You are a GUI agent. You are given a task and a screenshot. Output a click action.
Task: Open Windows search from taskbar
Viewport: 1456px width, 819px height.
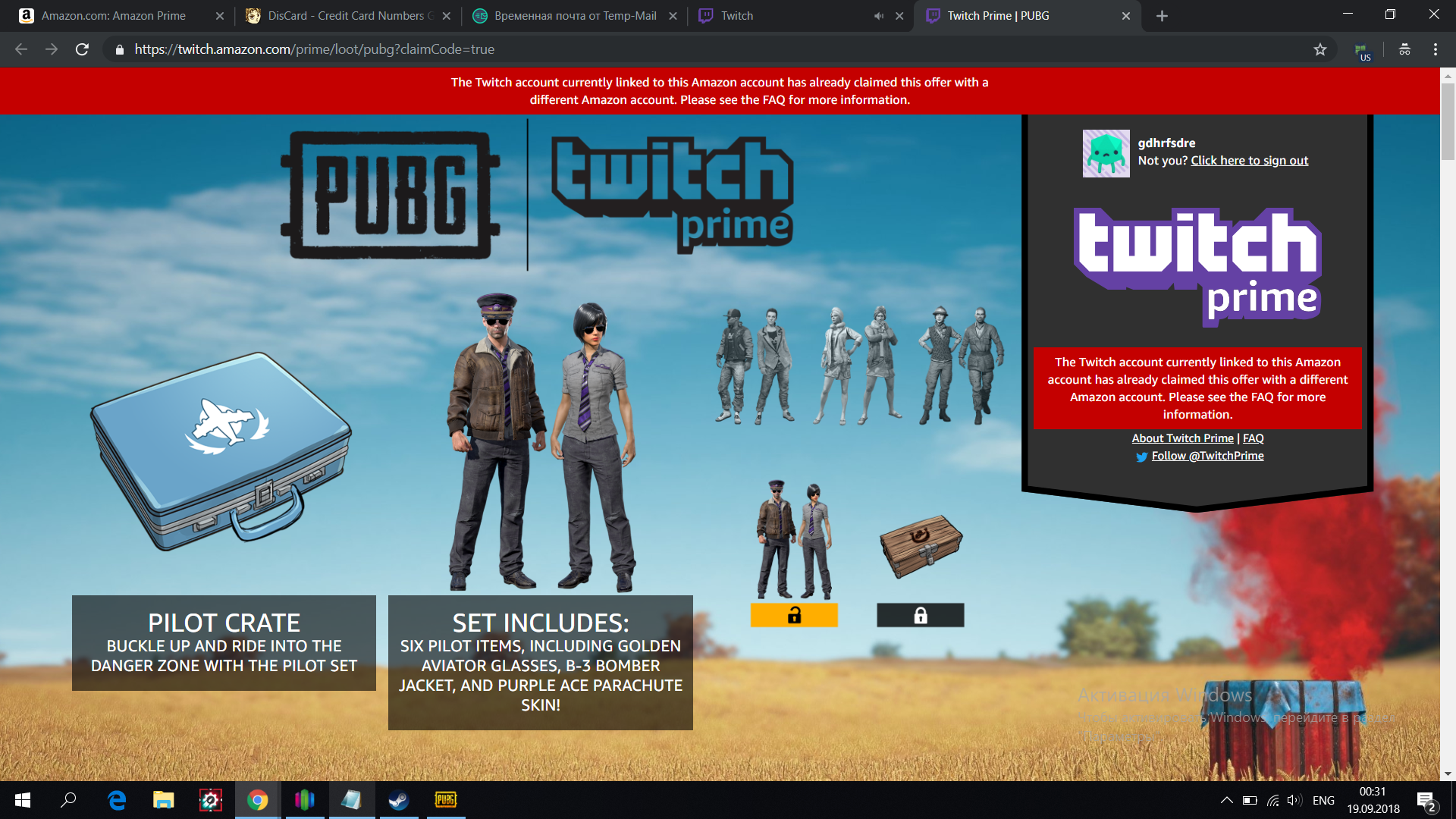click(68, 800)
